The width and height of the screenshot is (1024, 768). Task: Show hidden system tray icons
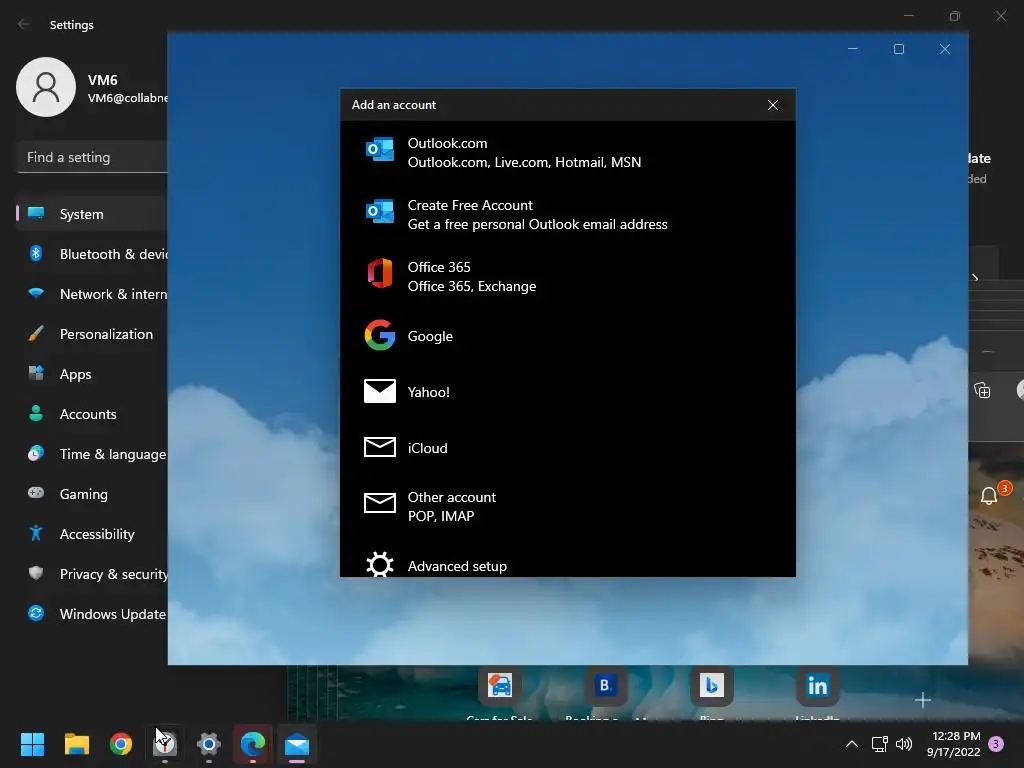click(x=852, y=744)
